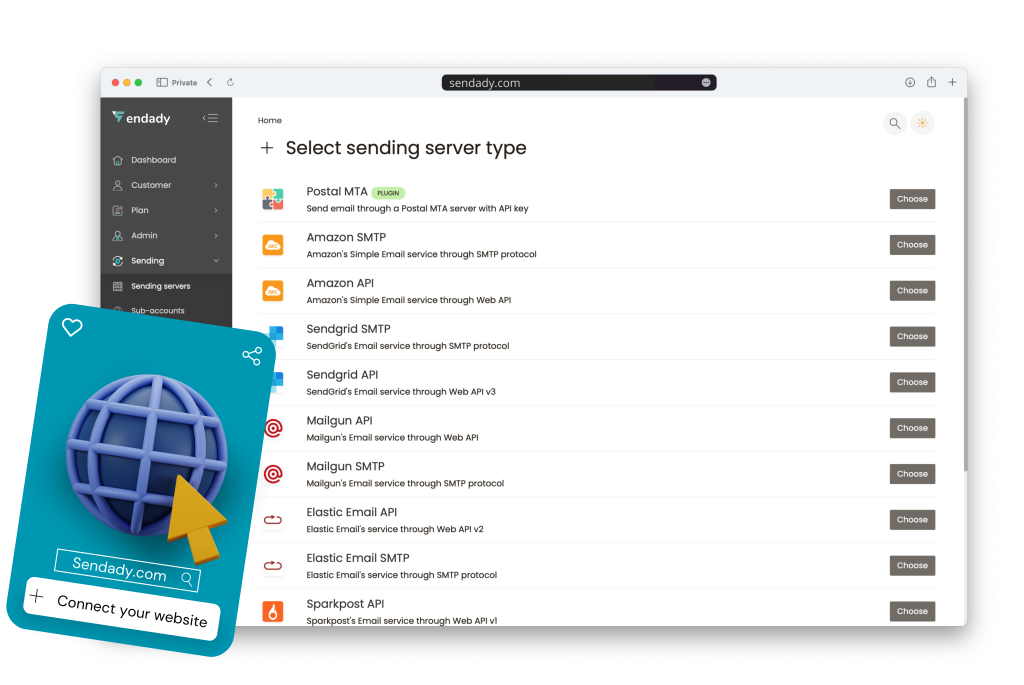Click the Elastic Email SMTP loop icon
1024x685 pixels.
pos(273,566)
